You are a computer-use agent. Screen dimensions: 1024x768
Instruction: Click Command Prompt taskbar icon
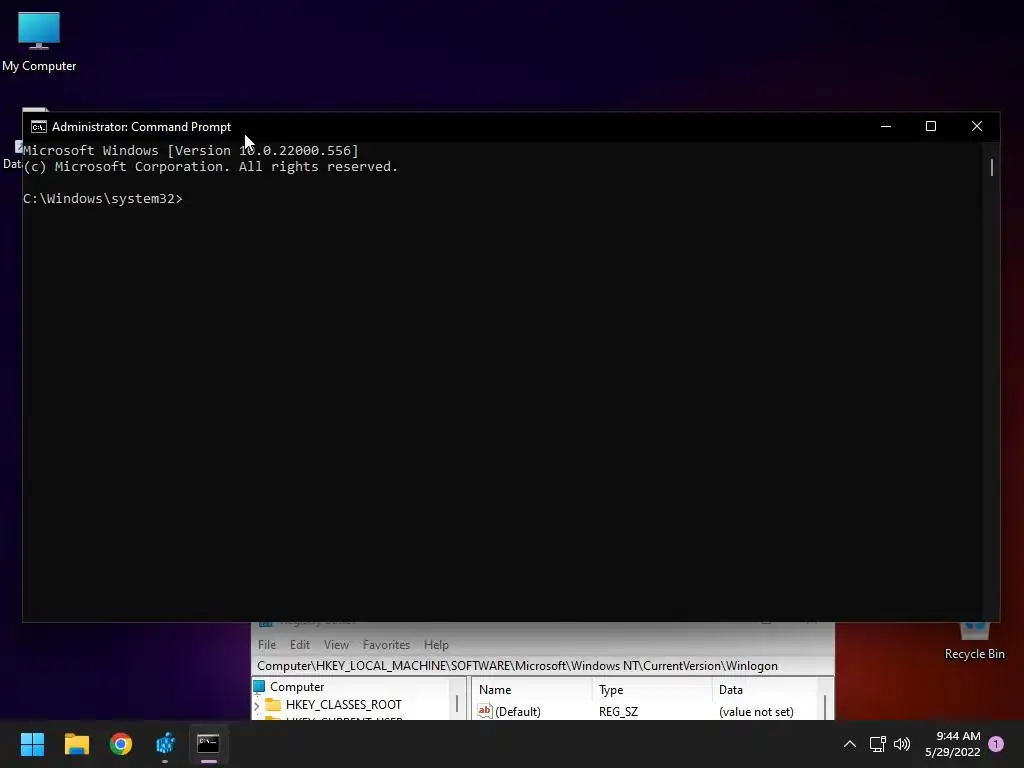click(208, 744)
